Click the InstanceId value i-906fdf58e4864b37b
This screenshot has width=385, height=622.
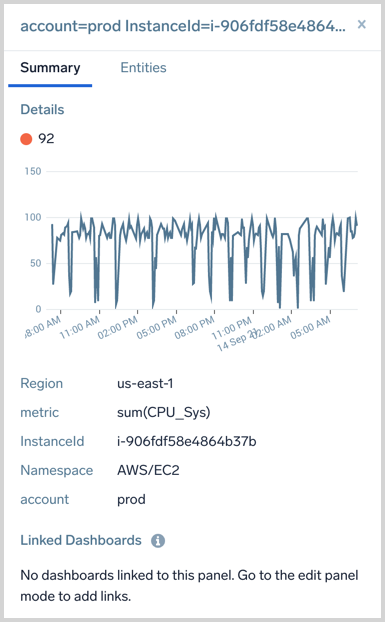(x=187, y=441)
